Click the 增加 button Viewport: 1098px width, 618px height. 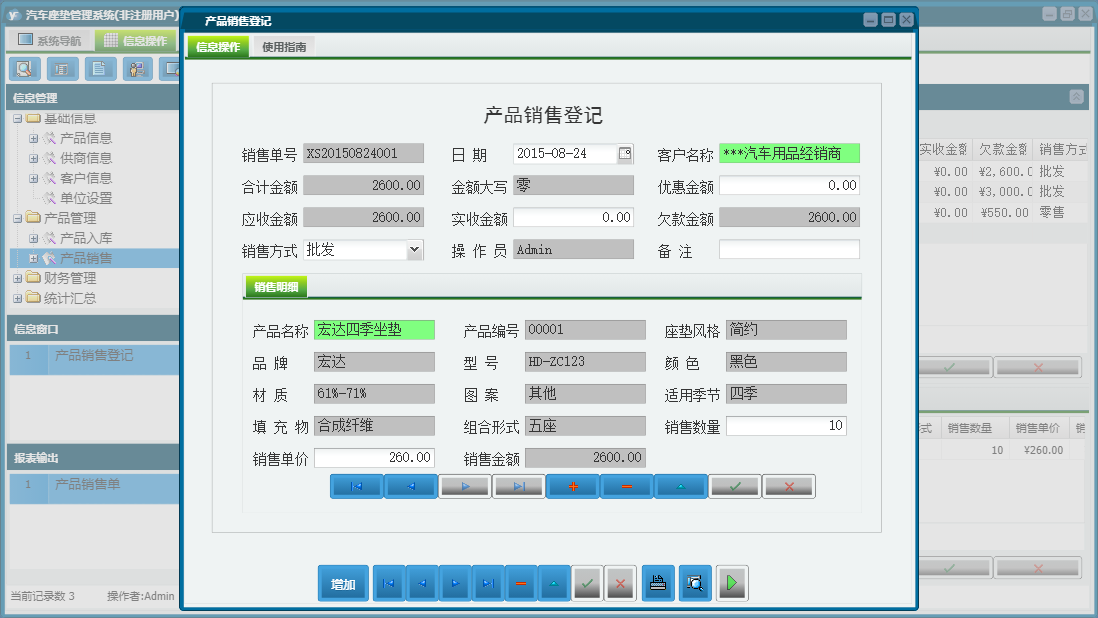343,583
